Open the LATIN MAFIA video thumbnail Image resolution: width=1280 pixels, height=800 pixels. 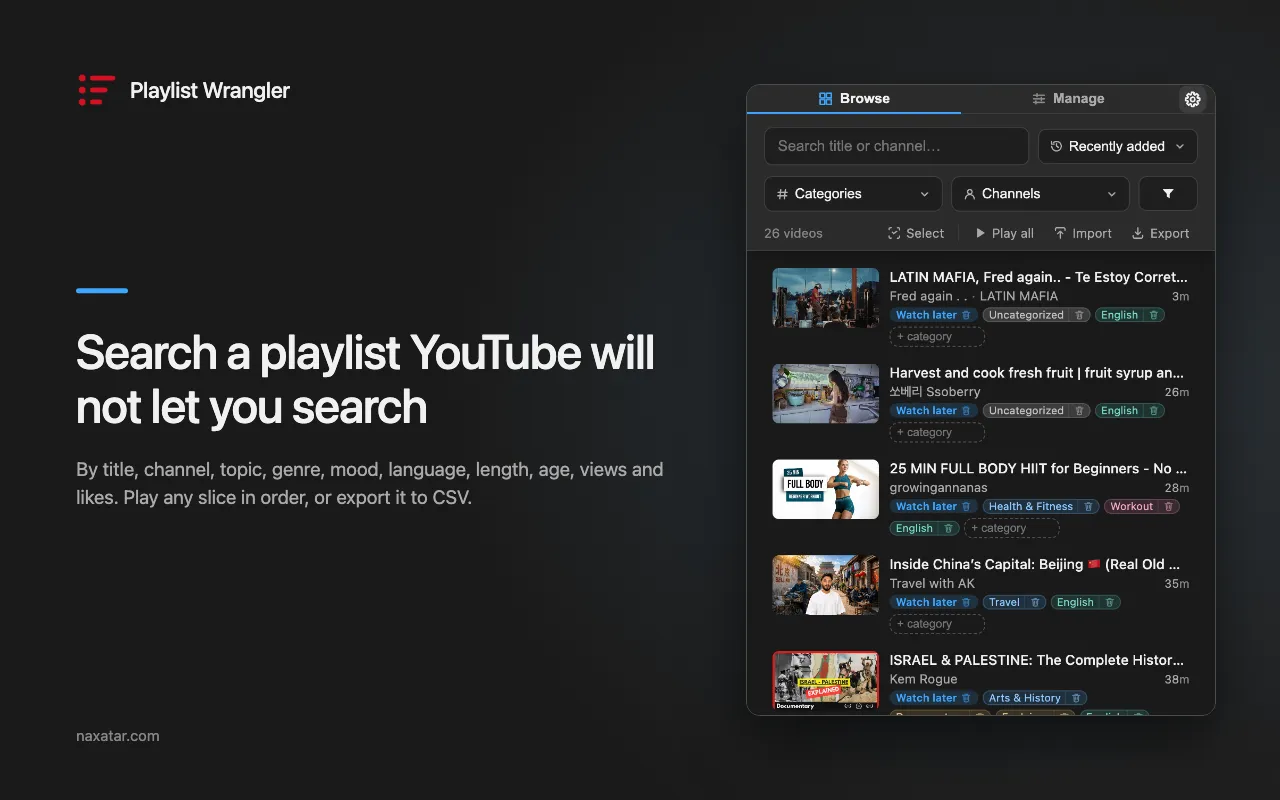tap(825, 297)
